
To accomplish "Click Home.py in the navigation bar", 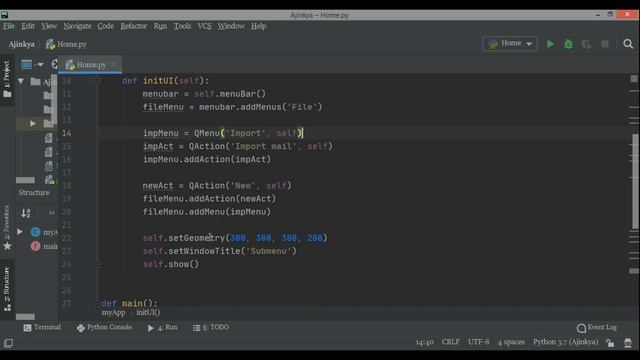I will pos(67,44).
